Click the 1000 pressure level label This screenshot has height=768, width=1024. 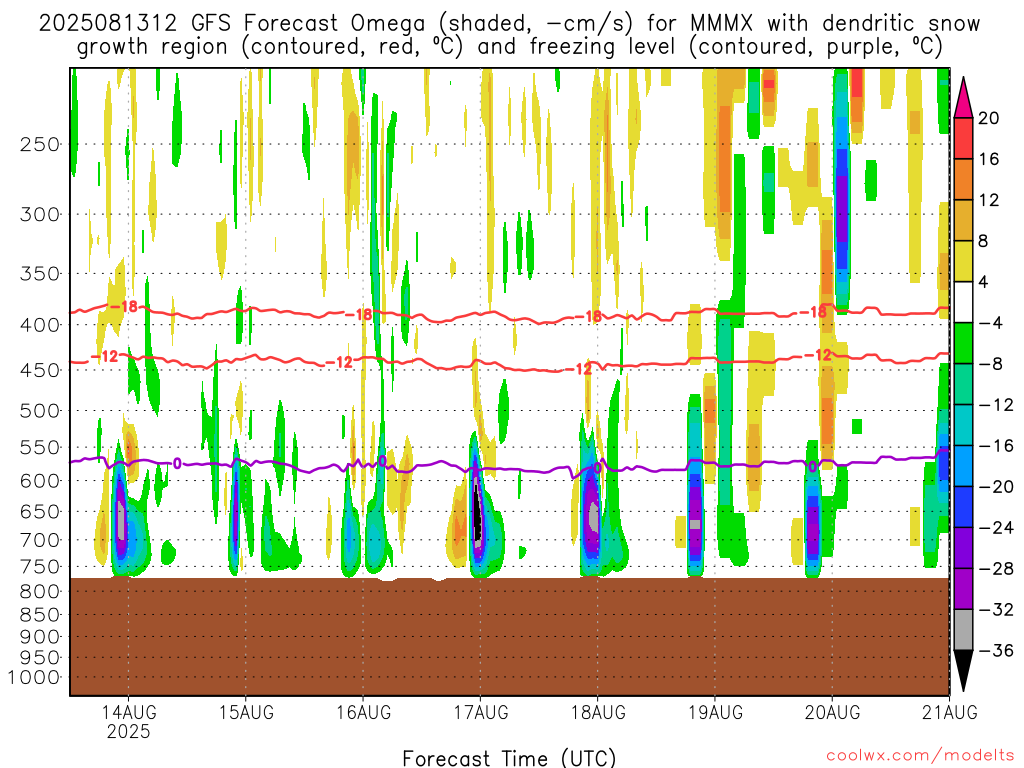coord(35,677)
